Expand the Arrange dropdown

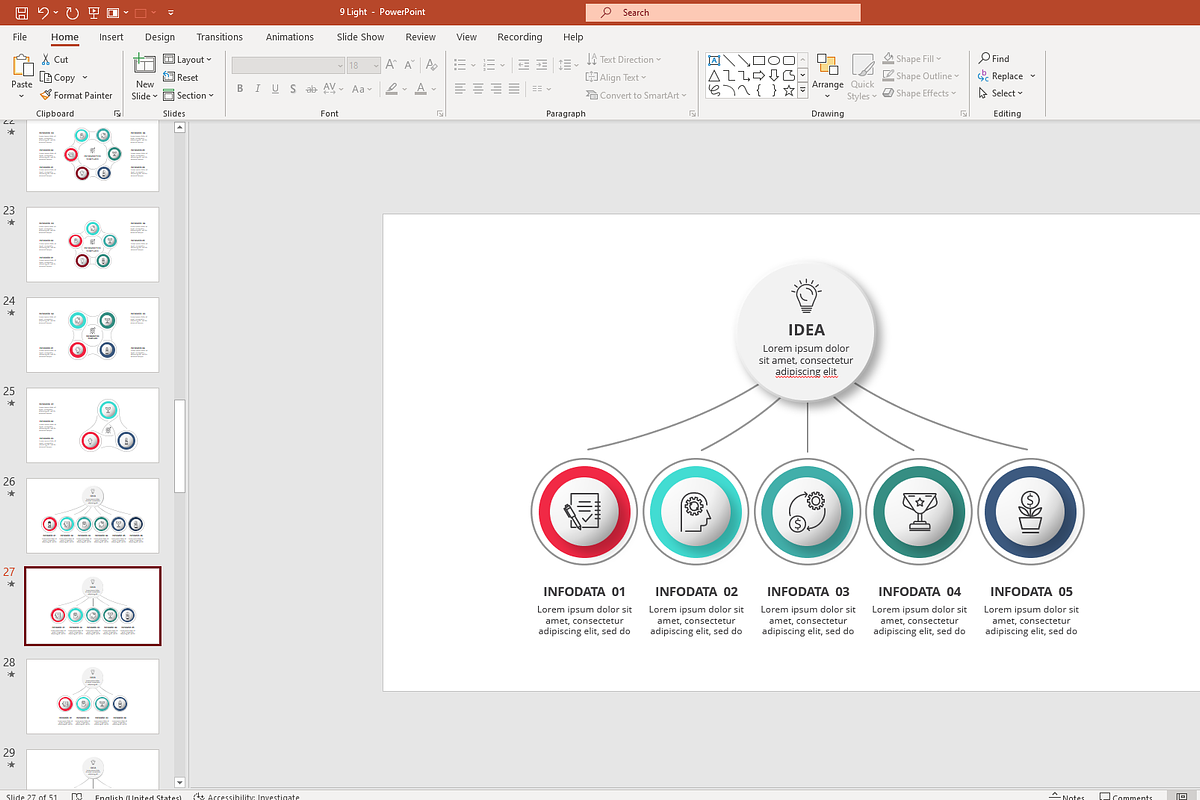828,75
